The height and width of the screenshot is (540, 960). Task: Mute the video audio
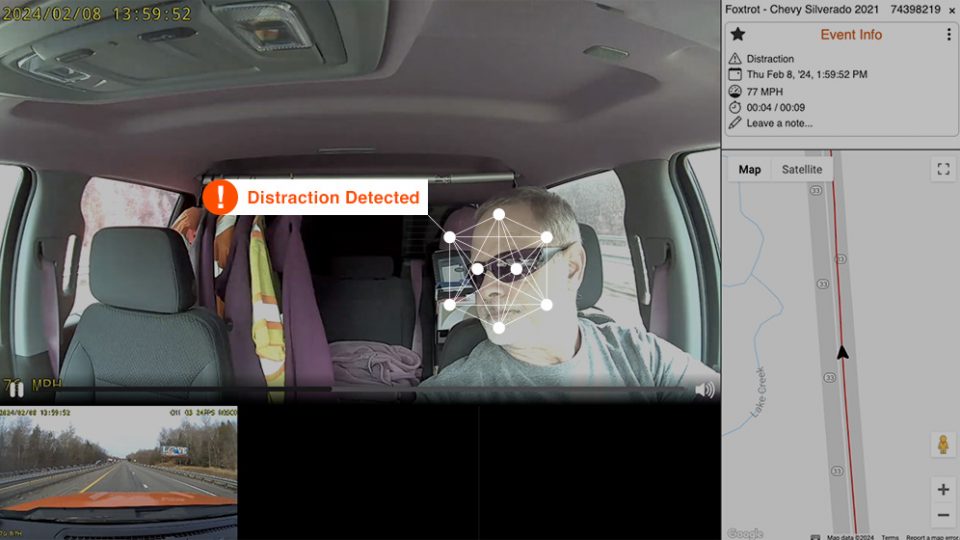(x=705, y=390)
